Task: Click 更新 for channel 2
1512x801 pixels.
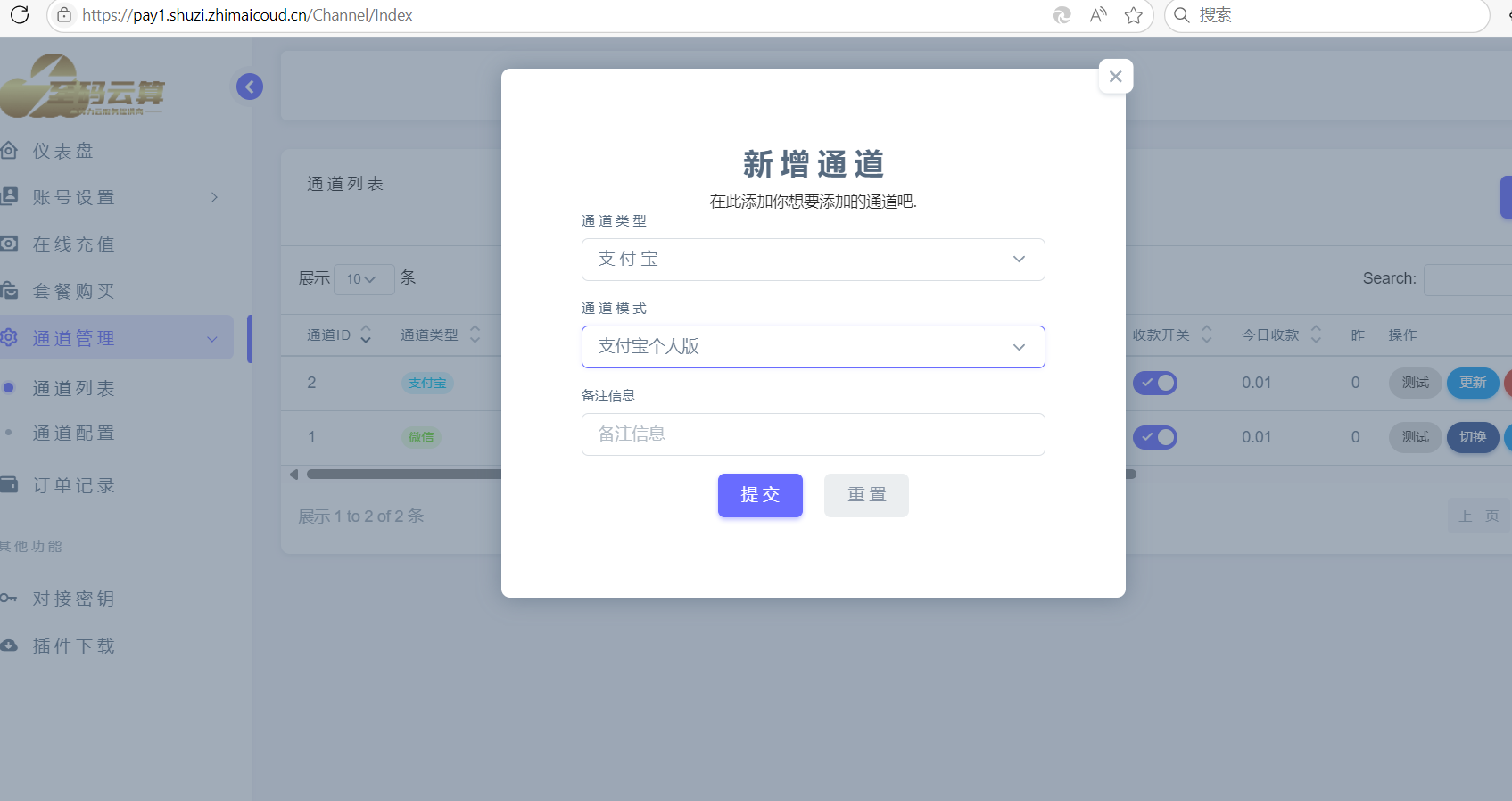Action: pos(1473,383)
